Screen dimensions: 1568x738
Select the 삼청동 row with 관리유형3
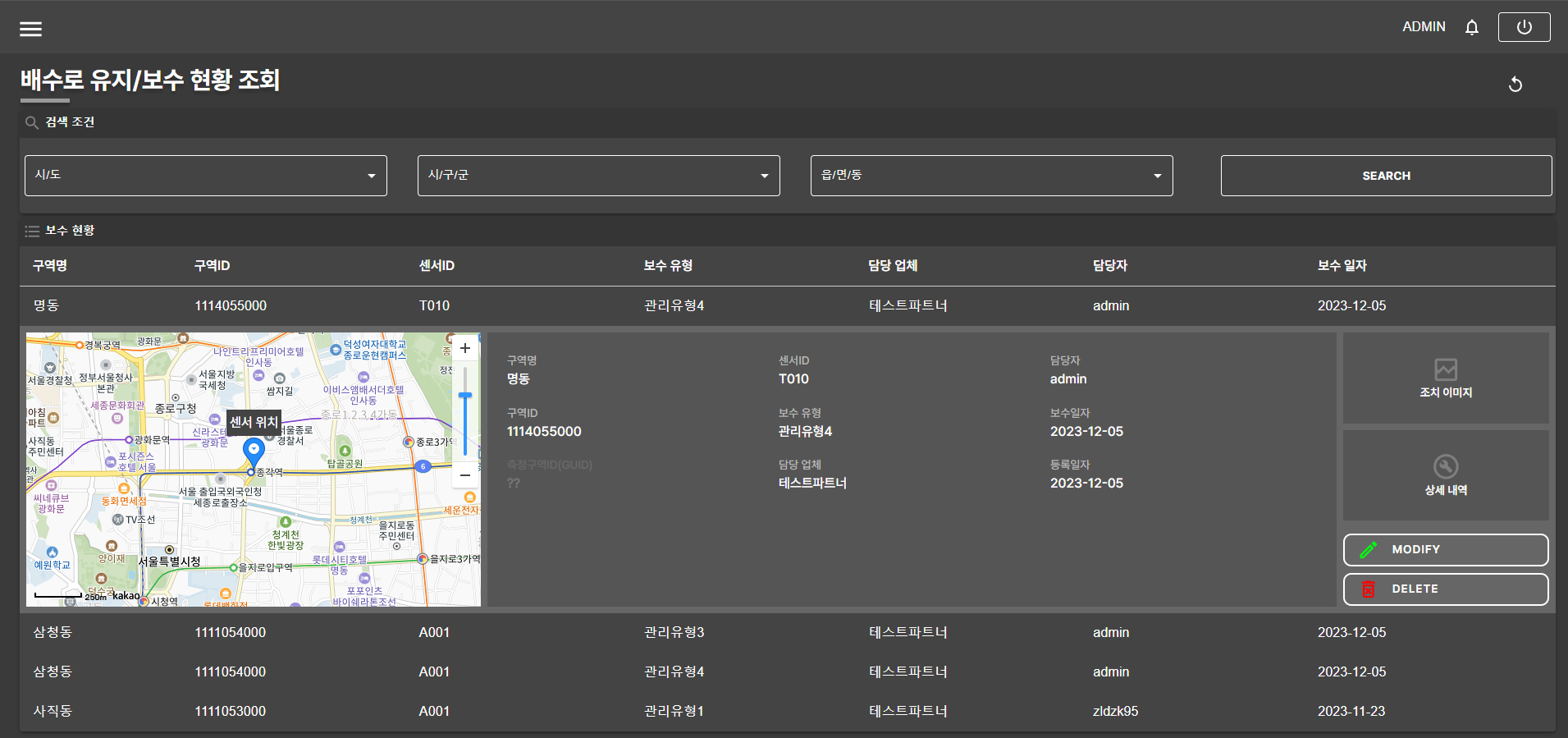tap(788, 632)
